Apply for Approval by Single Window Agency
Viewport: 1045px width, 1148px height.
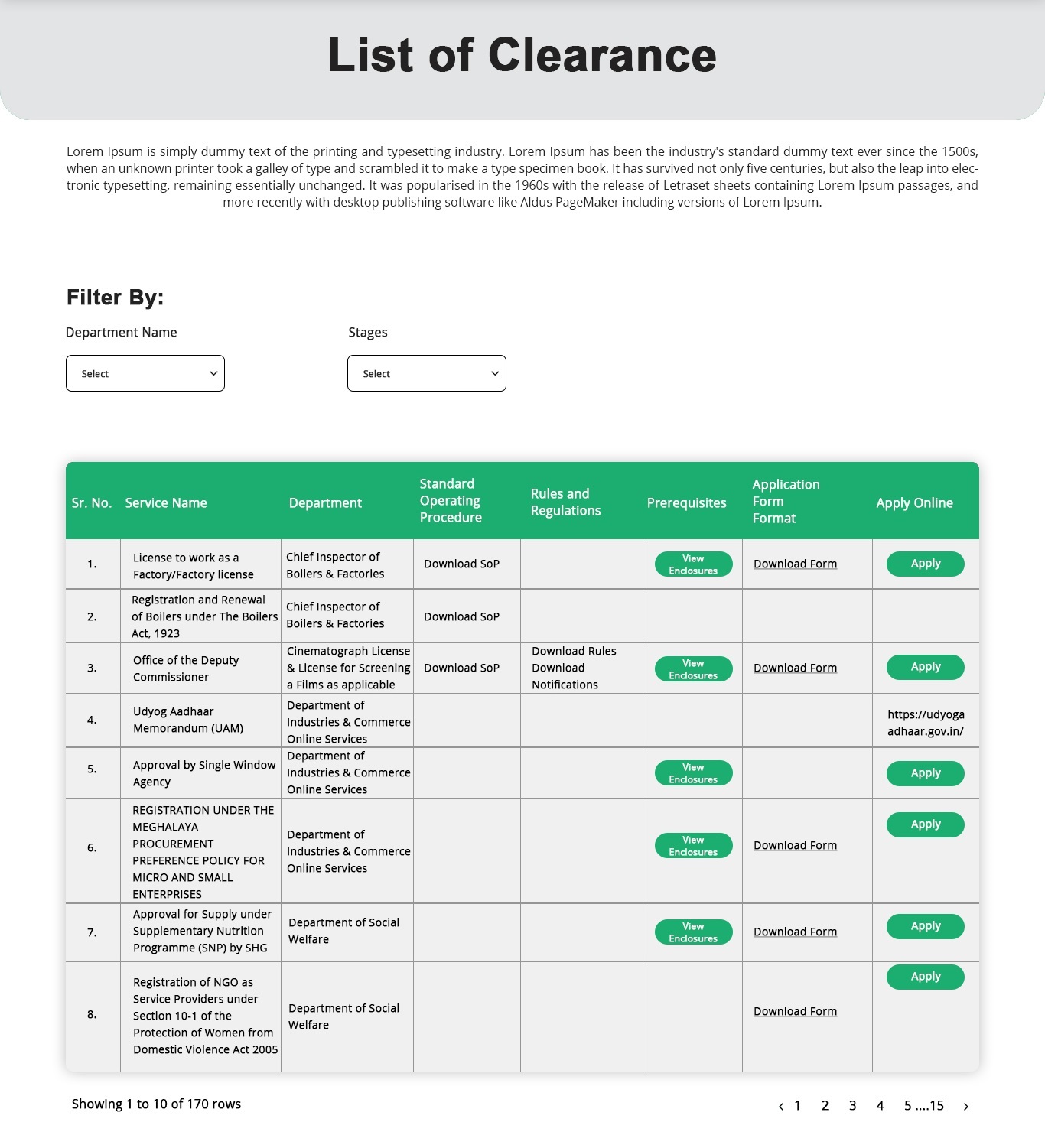tap(925, 773)
